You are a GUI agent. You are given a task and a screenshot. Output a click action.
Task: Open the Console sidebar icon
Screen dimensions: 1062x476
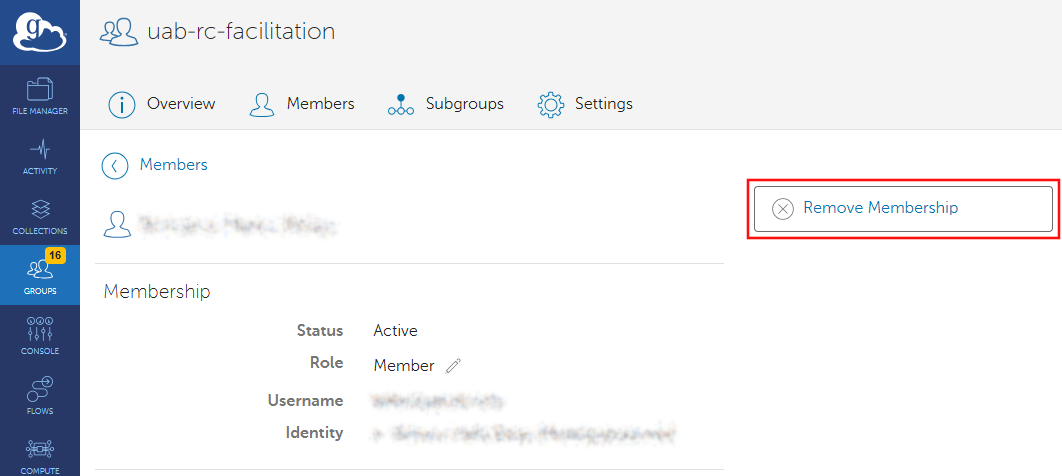coord(40,336)
